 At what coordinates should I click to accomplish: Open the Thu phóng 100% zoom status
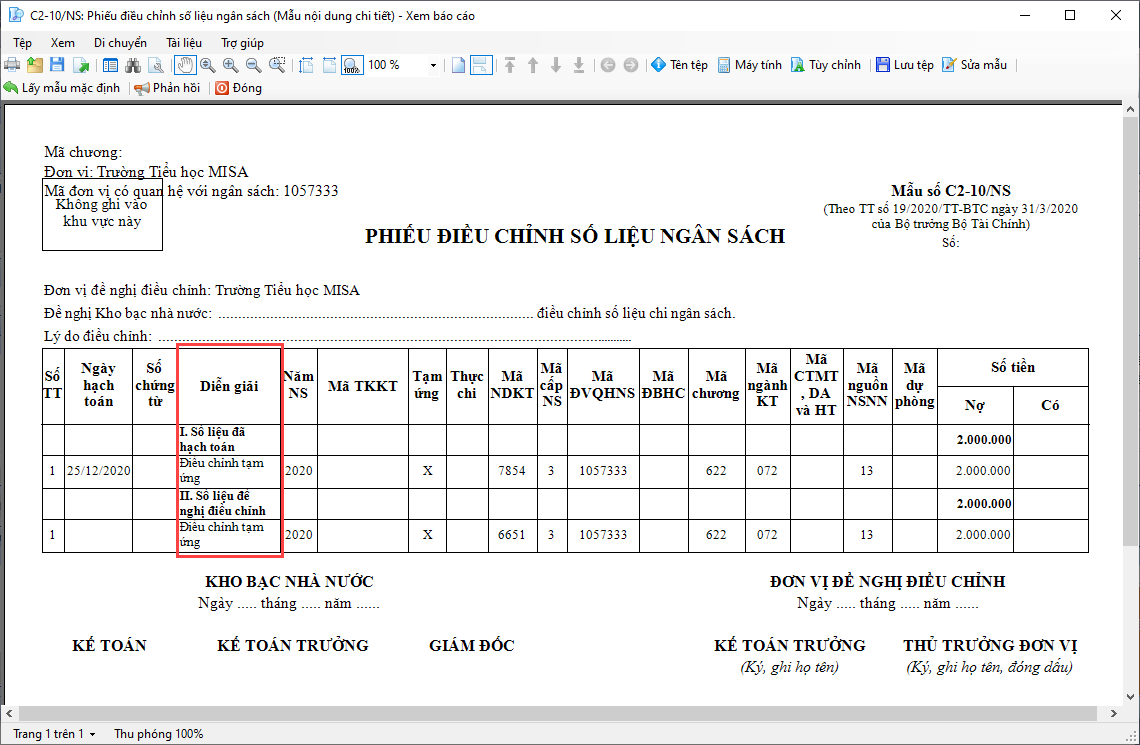(x=158, y=734)
